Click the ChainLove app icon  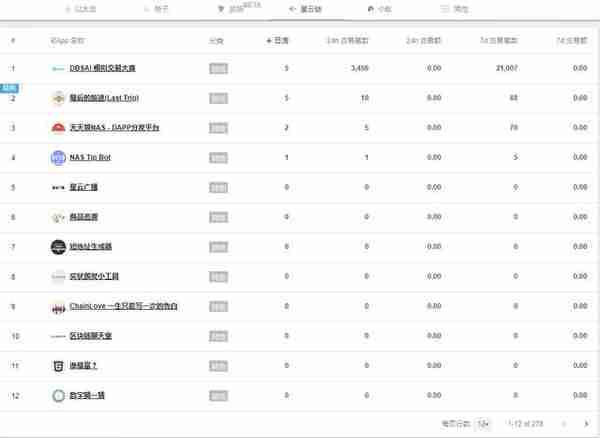pos(58,307)
